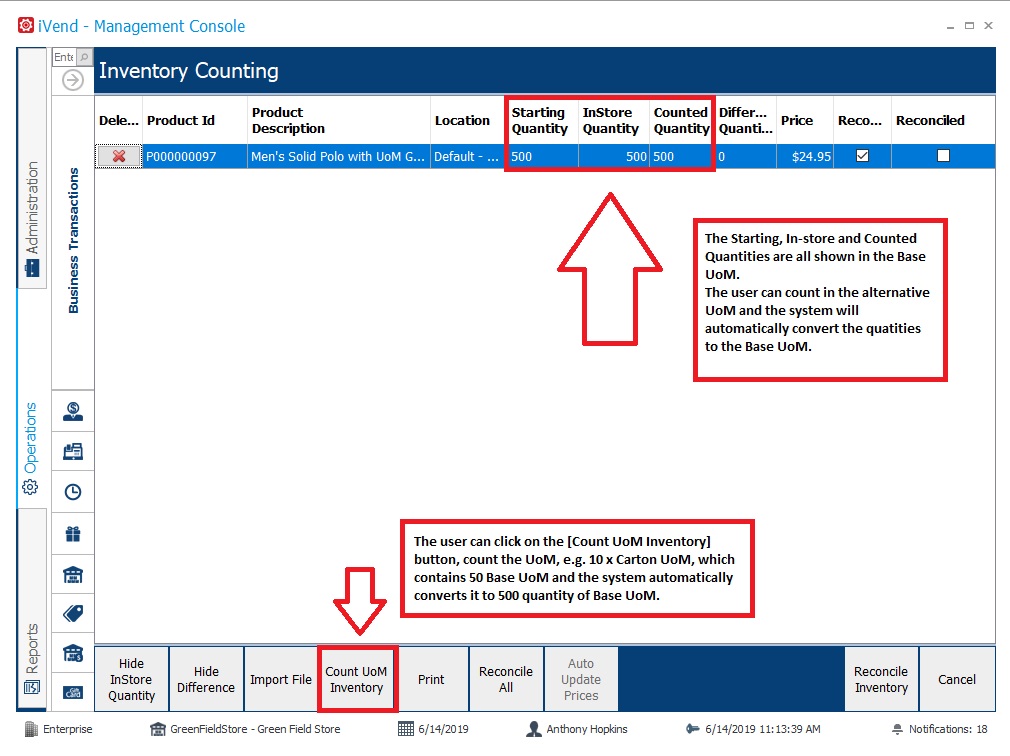Click the Notifications bell icon

coord(897,729)
